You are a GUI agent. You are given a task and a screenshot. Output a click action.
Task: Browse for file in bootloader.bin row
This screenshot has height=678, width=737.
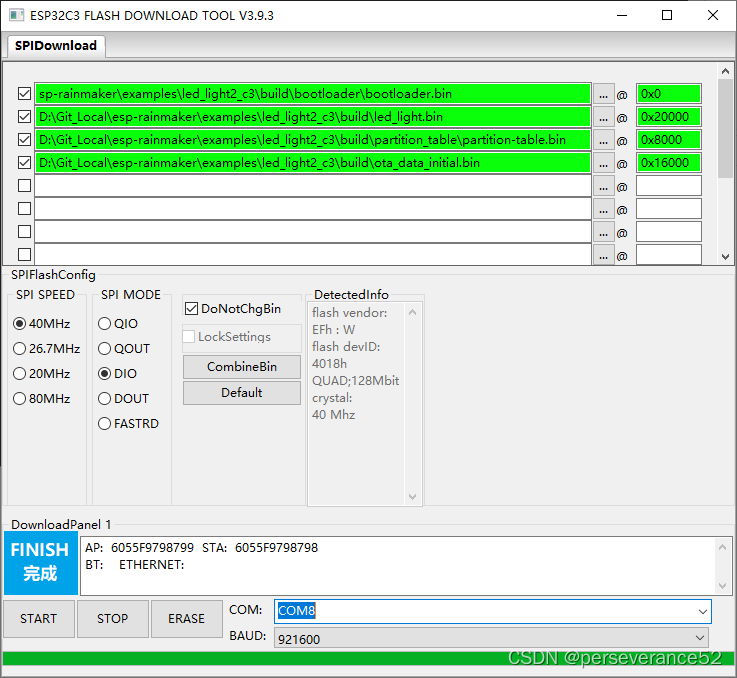tap(604, 94)
